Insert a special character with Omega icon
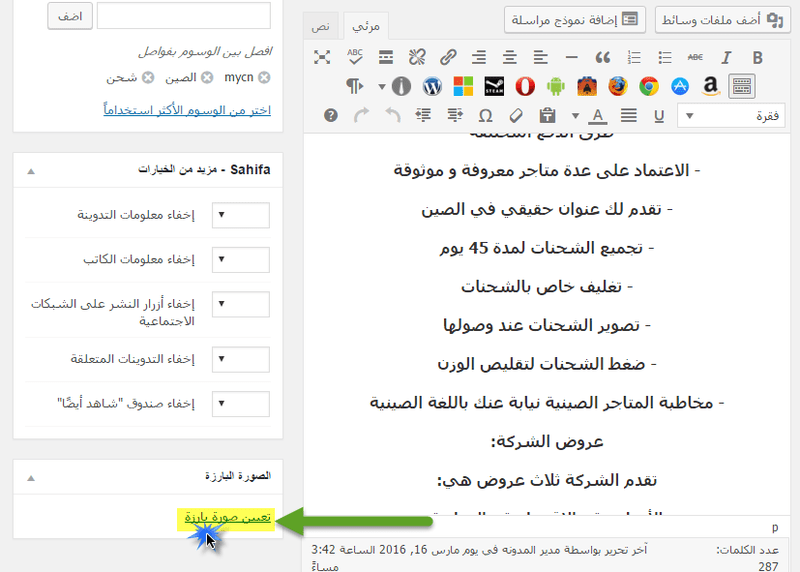The width and height of the screenshot is (800, 572). click(x=486, y=115)
